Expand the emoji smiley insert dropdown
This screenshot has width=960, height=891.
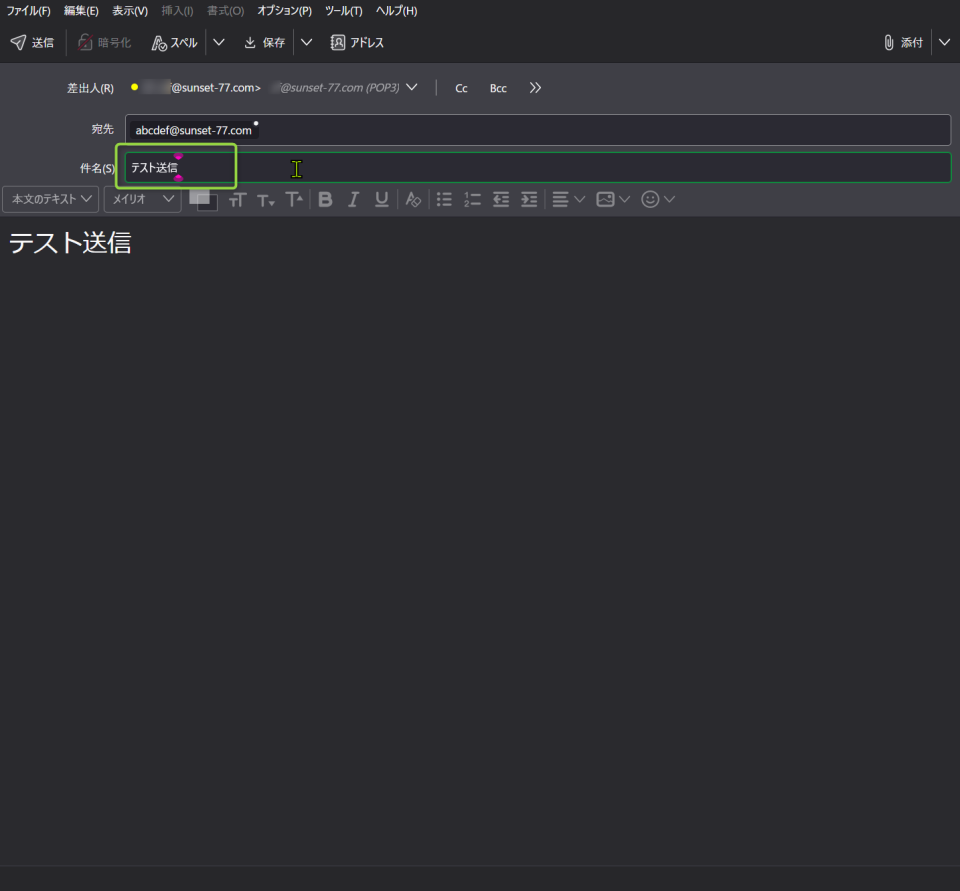(657, 199)
